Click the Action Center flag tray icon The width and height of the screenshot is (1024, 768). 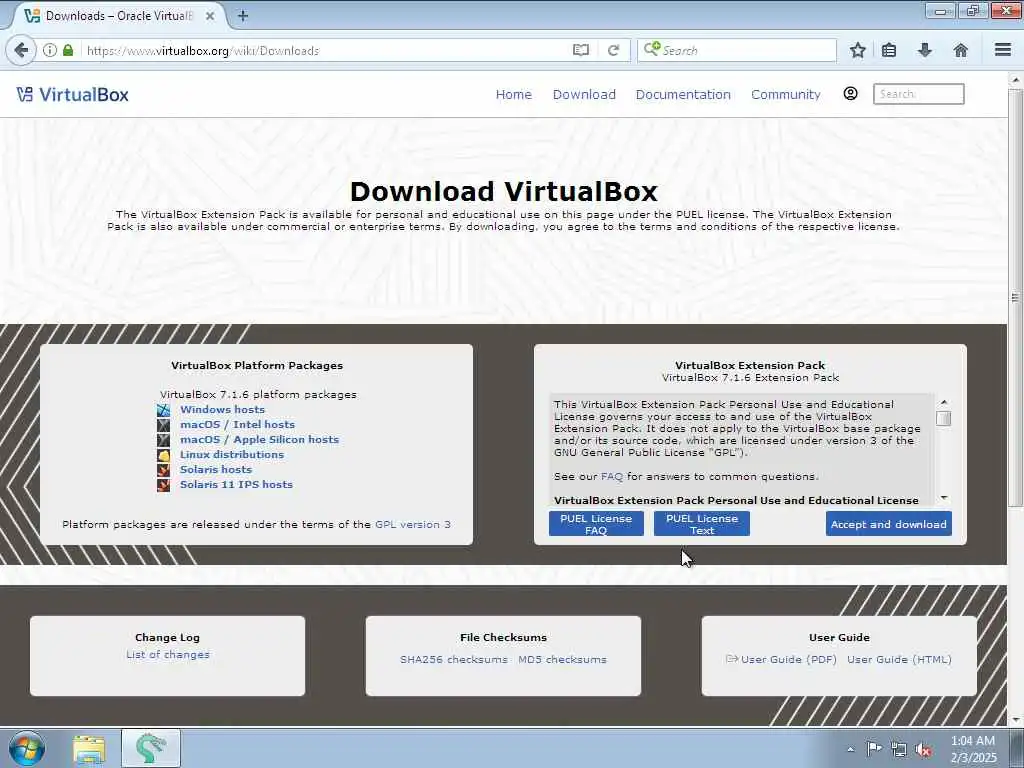[874, 748]
